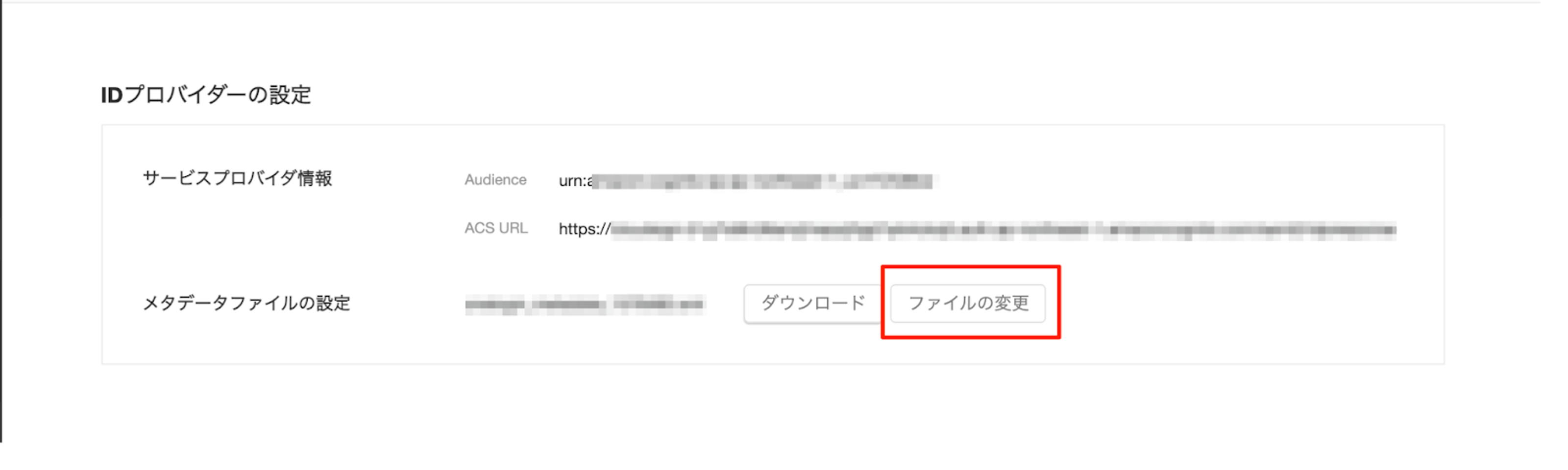Screen dimensions: 1568x470
Task: Click the ダウンロード button
Action: [x=812, y=303]
